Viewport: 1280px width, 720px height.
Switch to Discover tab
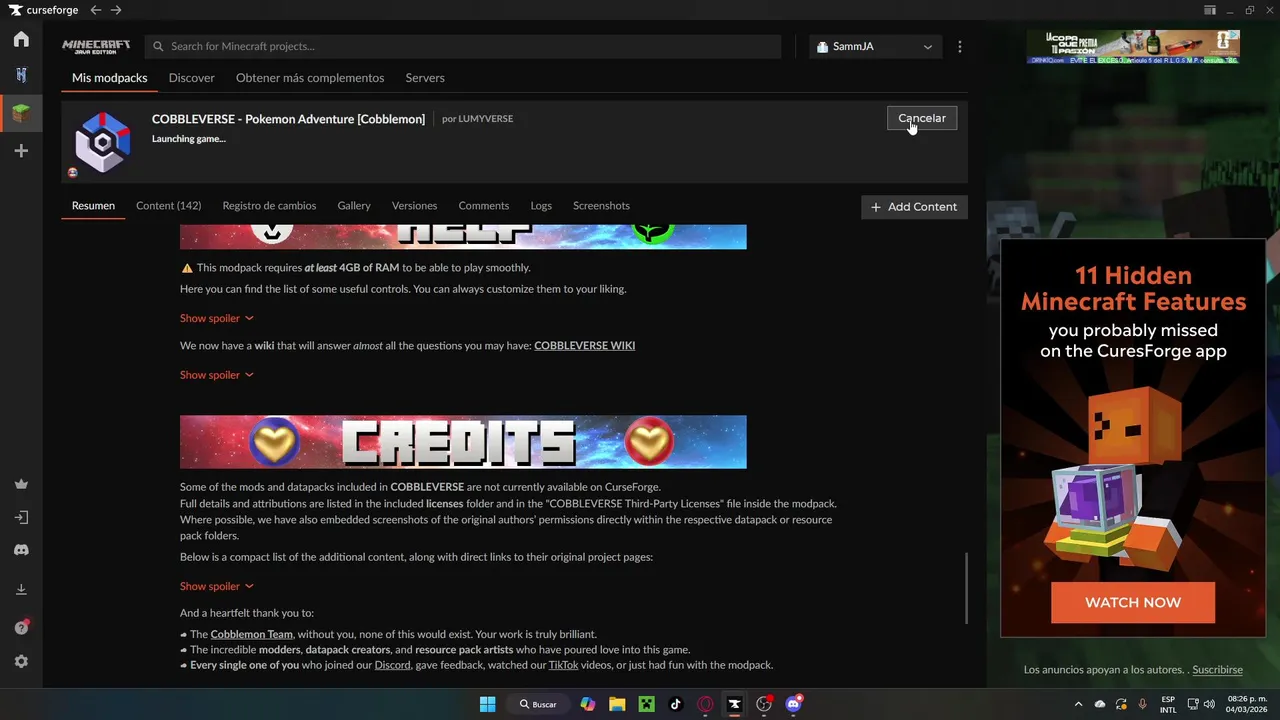point(192,78)
